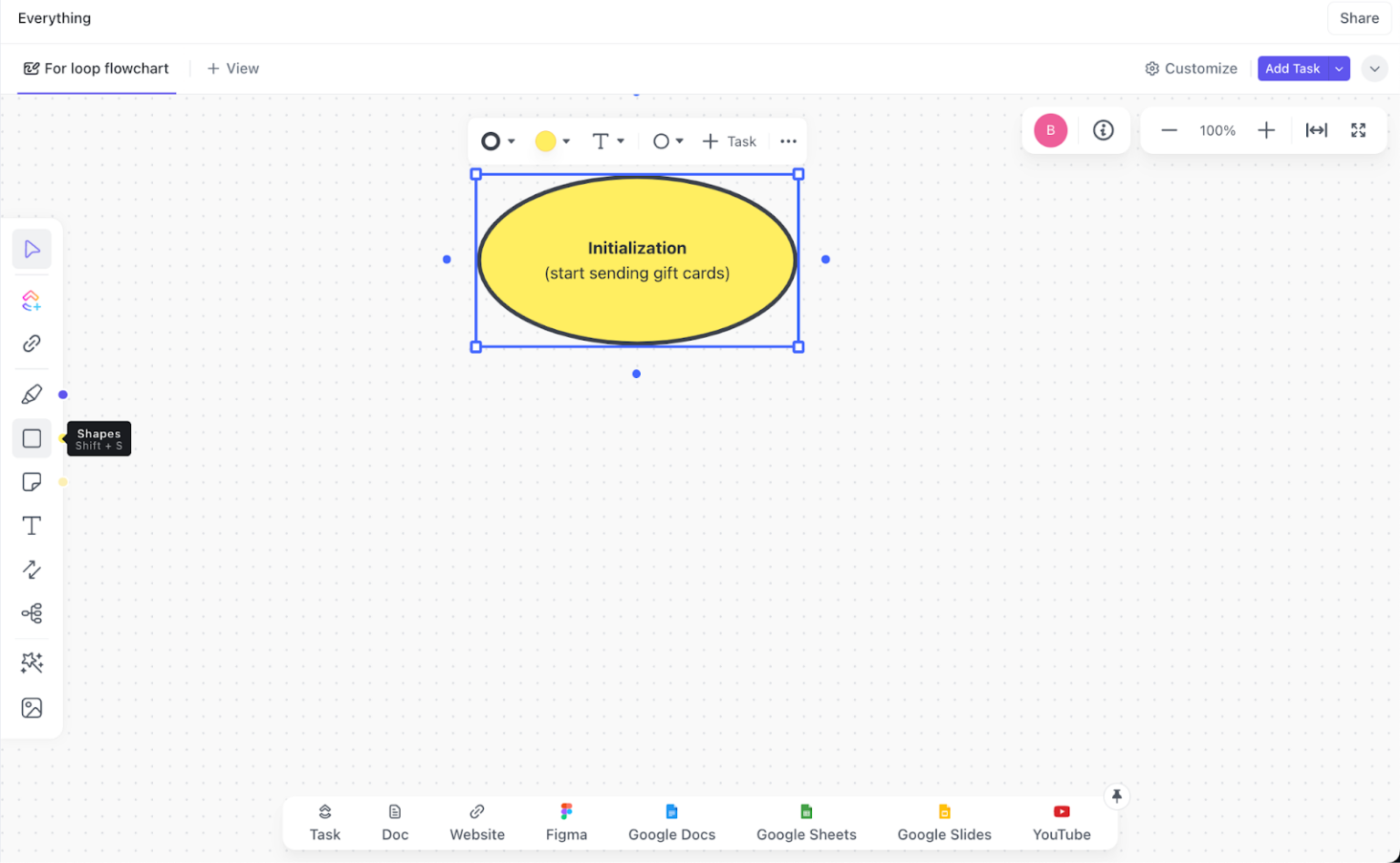Add a new View

point(233,68)
